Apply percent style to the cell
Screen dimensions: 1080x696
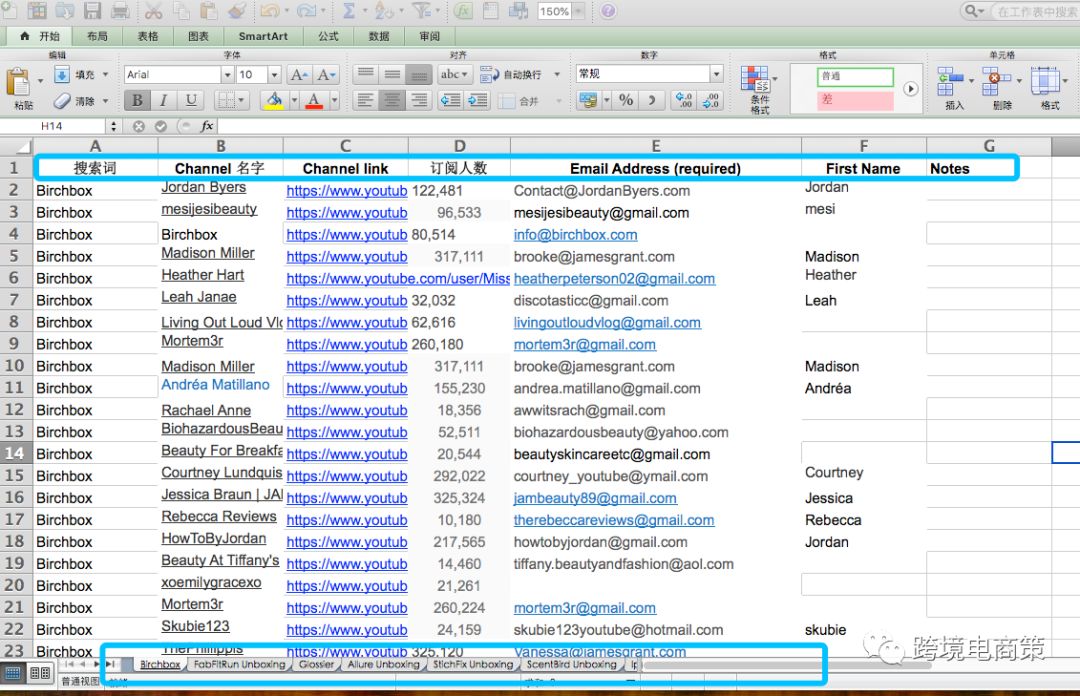626,101
